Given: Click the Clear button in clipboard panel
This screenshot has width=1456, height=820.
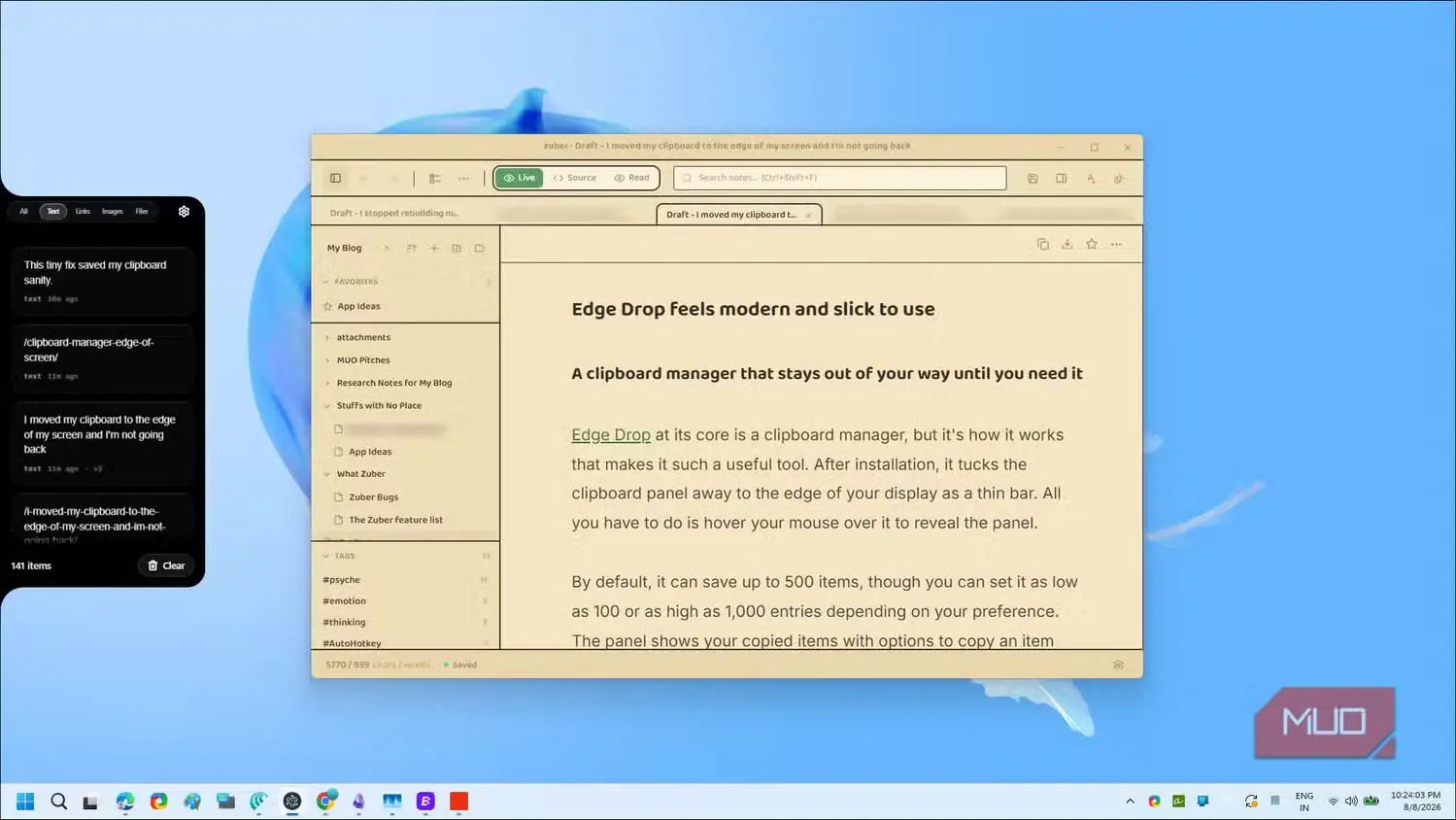Looking at the screenshot, I should pos(166,565).
